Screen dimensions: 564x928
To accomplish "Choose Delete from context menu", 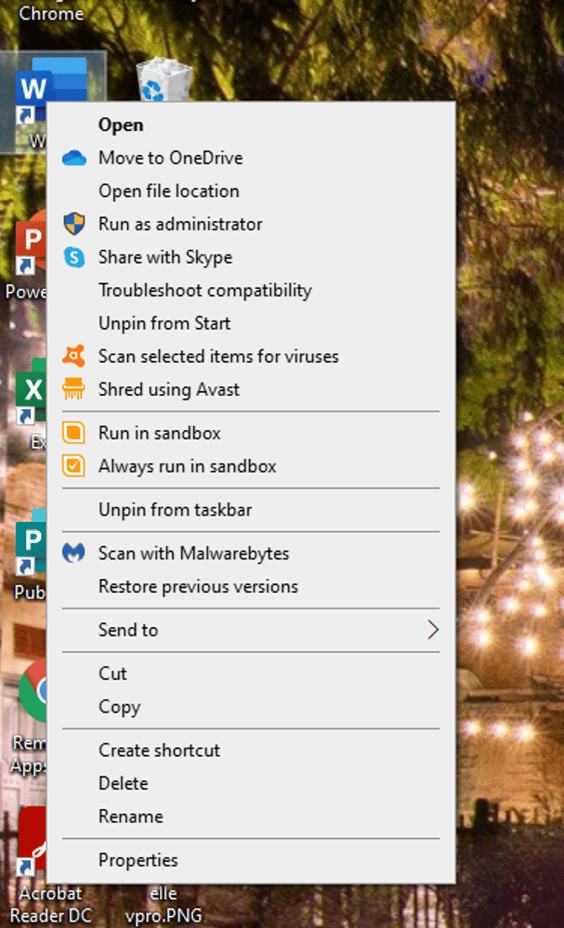I will 251,784.
